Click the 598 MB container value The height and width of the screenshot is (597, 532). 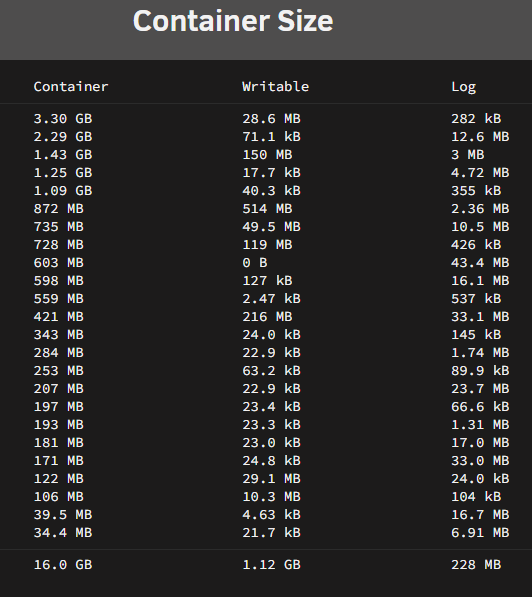pyautogui.click(x=59, y=281)
